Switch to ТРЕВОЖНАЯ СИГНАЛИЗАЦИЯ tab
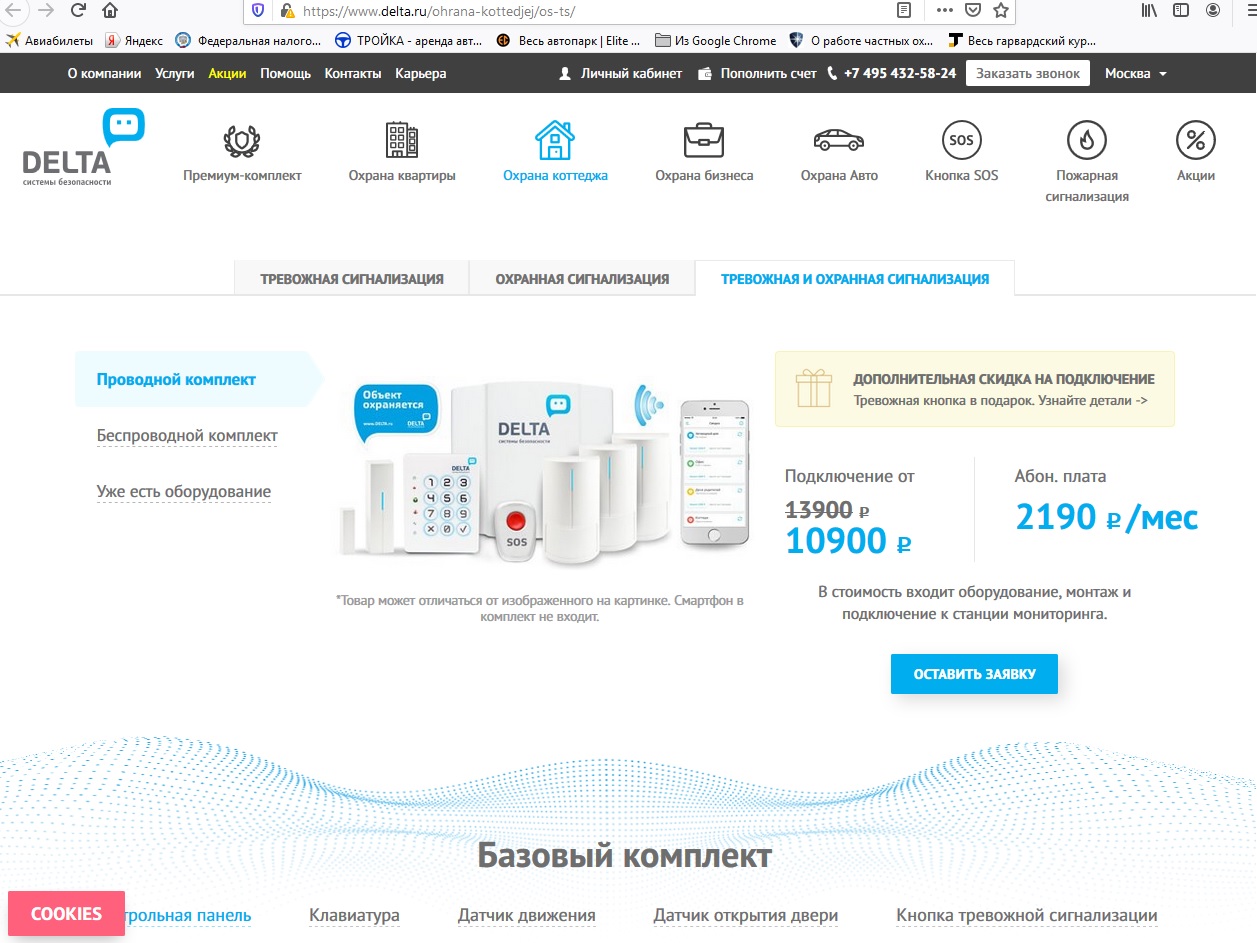Screen dimensions: 1257x943 tap(352, 279)
